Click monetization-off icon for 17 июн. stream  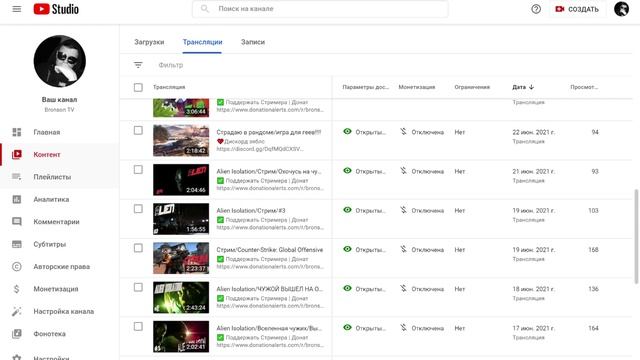(x=403, y=327)
